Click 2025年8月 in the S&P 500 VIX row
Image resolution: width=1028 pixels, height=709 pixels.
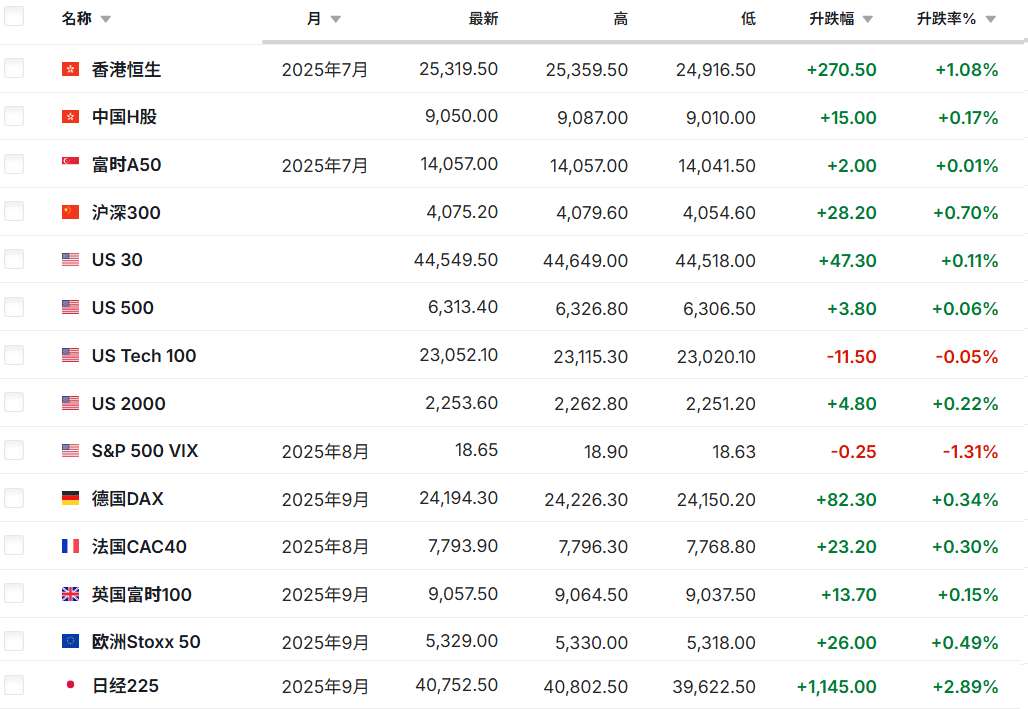325,452
